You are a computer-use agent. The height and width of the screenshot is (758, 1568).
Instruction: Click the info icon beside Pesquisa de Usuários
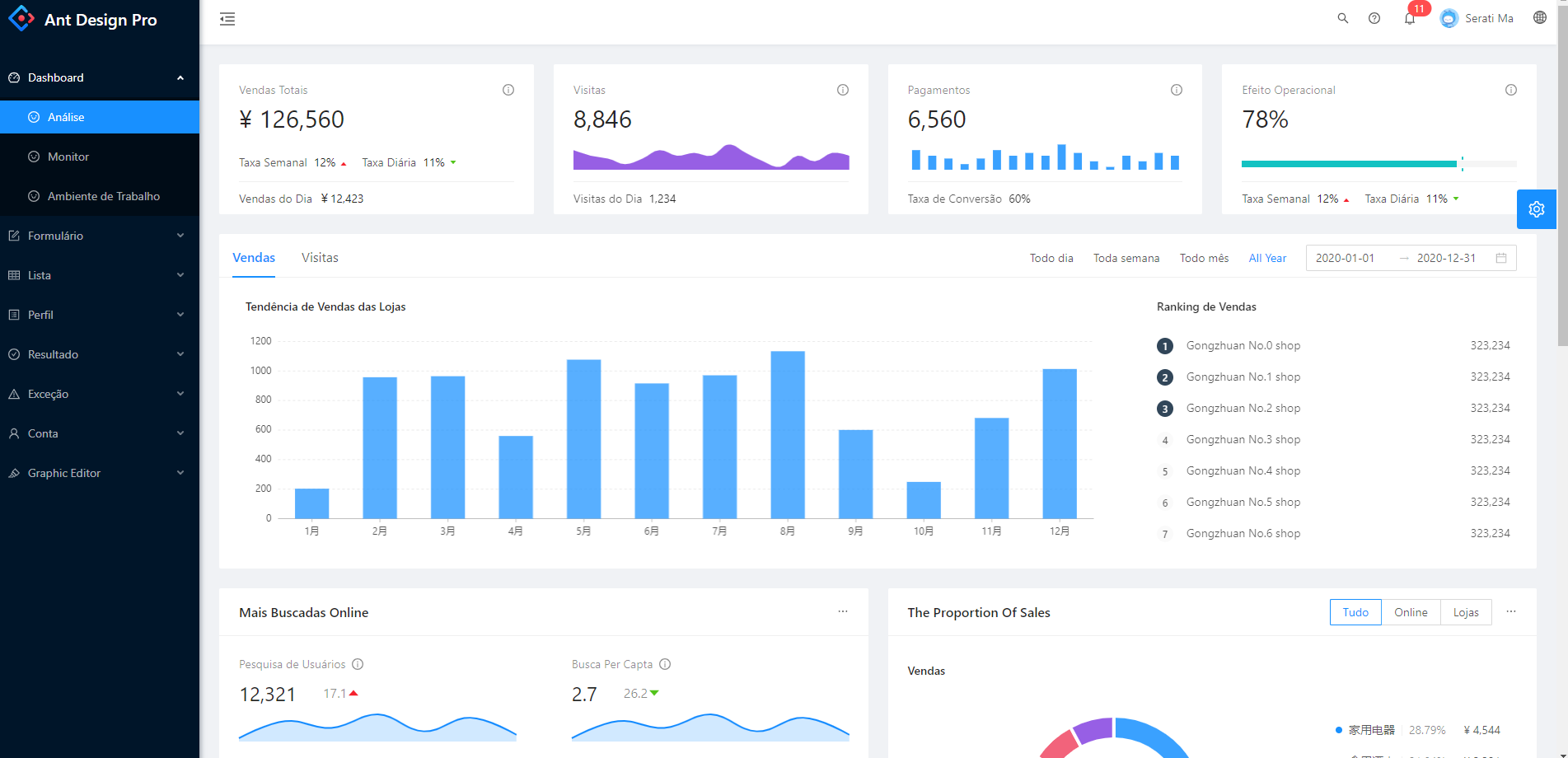click(x=358, y=664)
